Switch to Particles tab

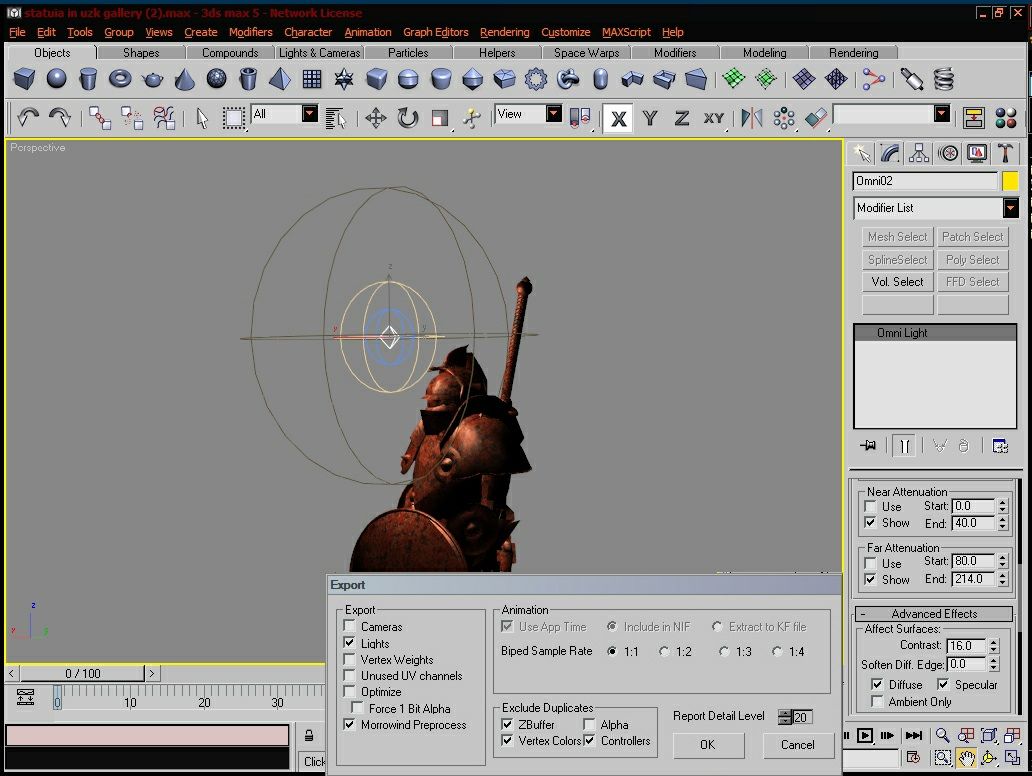click(408, 53)
